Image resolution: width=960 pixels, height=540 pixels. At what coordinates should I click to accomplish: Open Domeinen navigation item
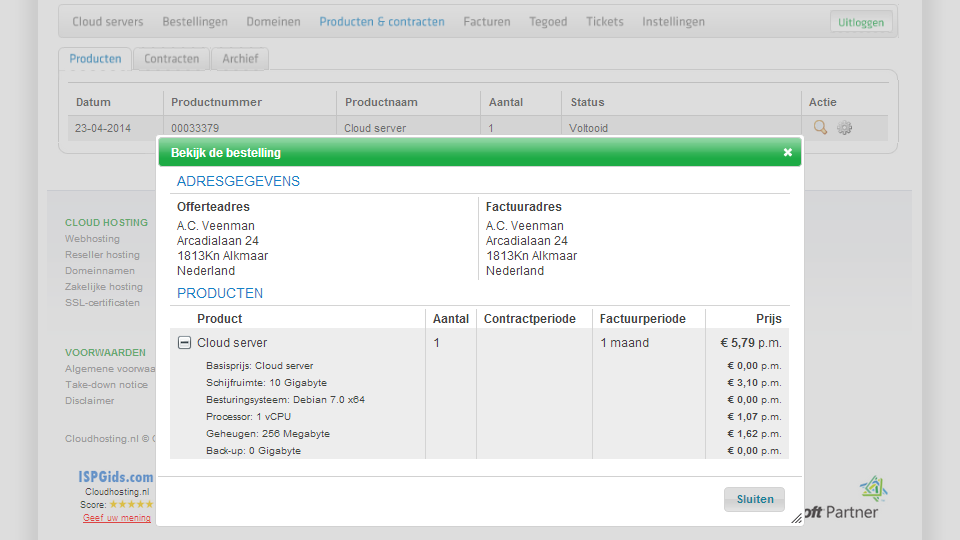273,22
